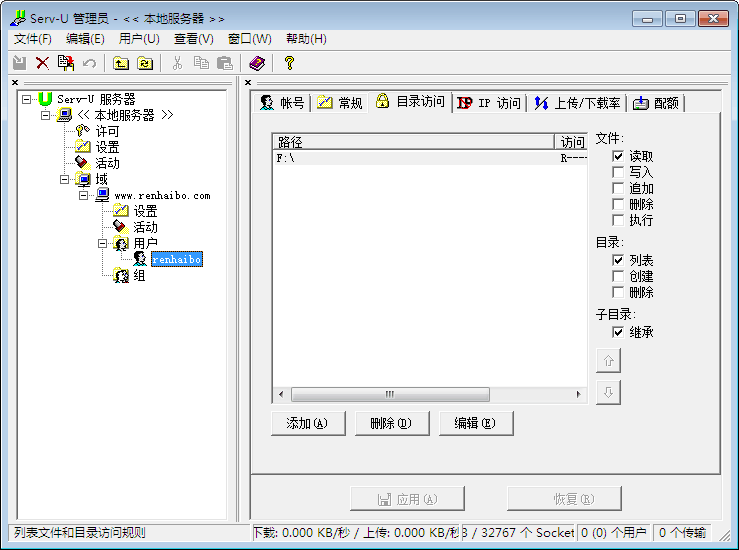Click the refresh folder toolbar icon
This screenshot has height=550, width=739.
(145, 63)
